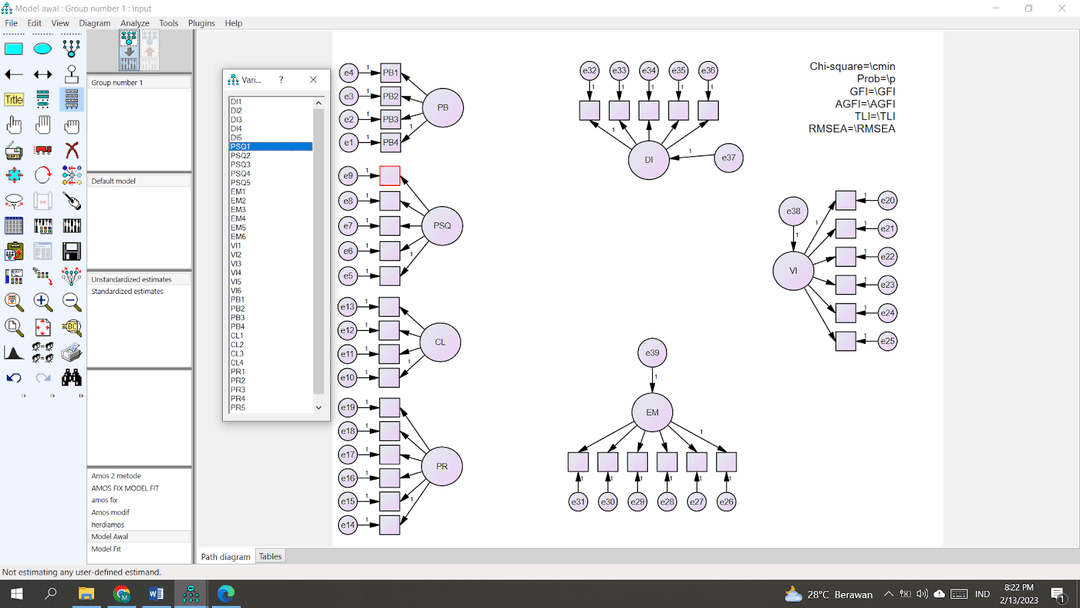
Task: Select PSQ2 in the variables list
Action: (240, 156)
